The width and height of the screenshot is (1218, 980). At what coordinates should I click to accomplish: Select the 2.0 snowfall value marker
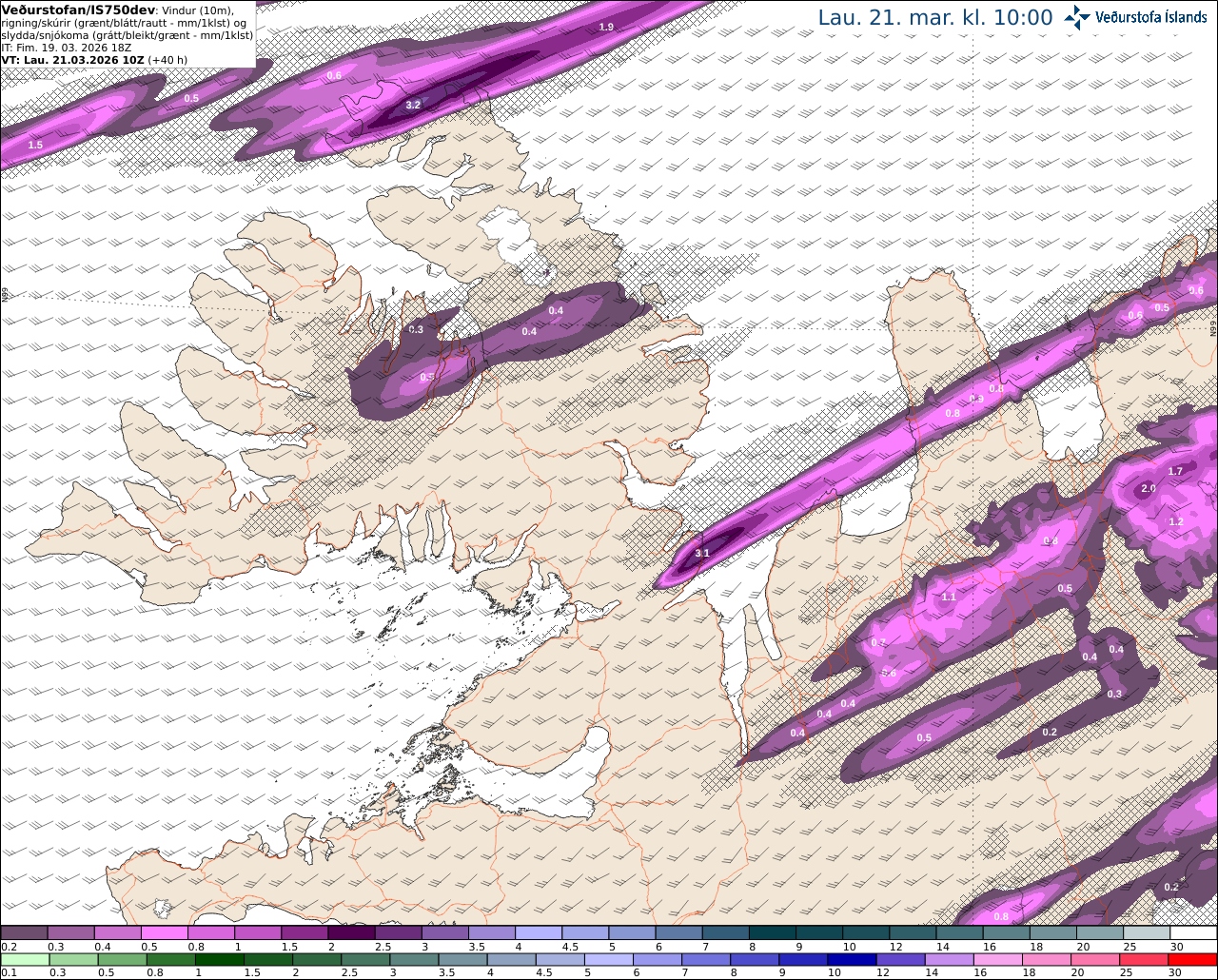(1148, 489)
